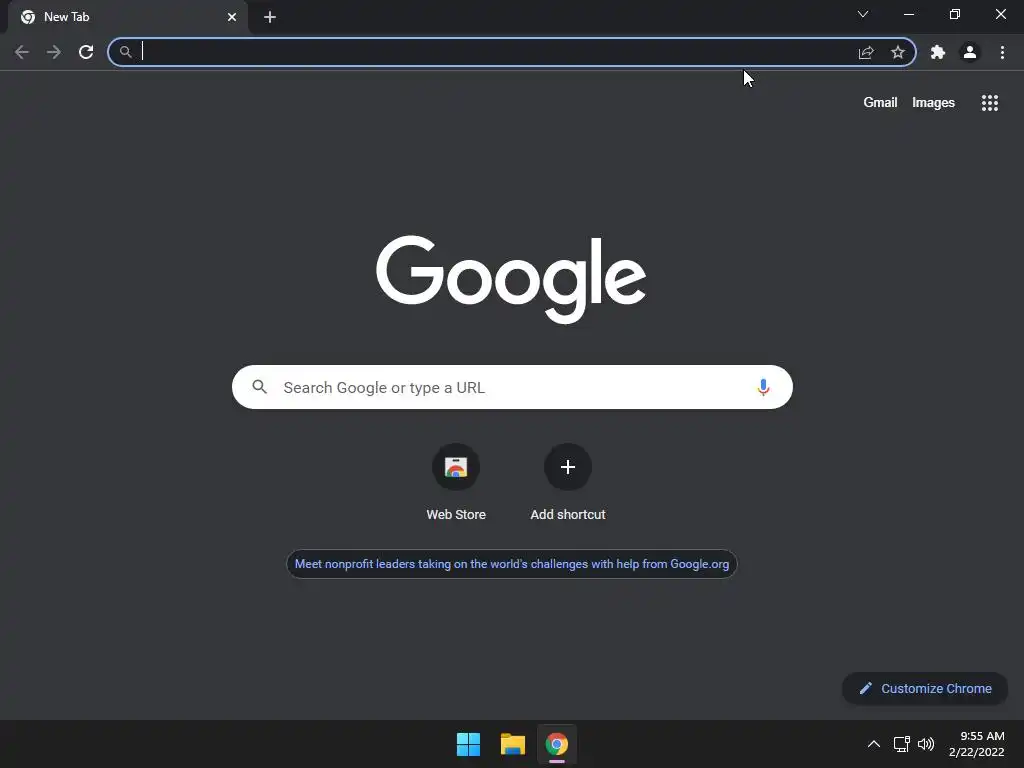Open the taskbar clock and date
1024x768 pixels.
[976, 744]
